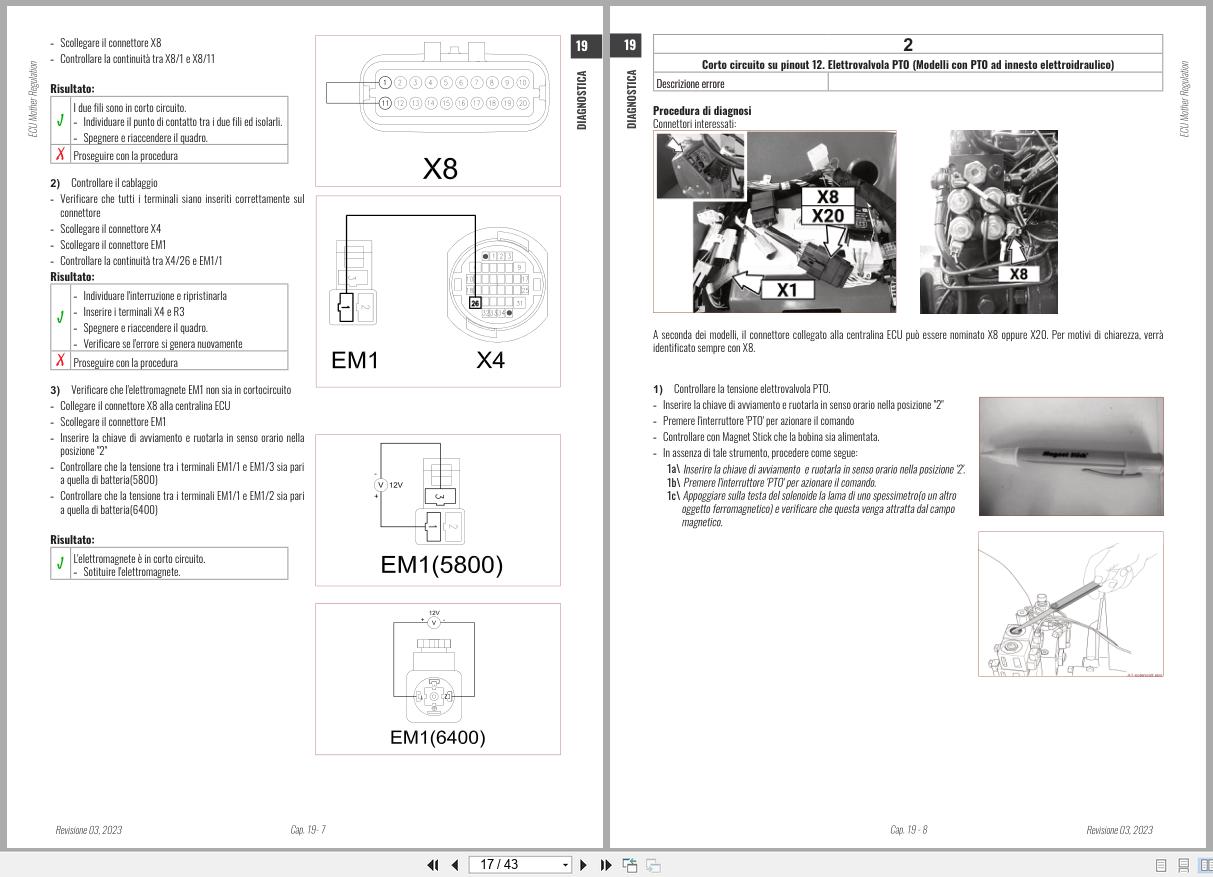Click 'Scollegare il connettore X8' line

coord(110,43)
